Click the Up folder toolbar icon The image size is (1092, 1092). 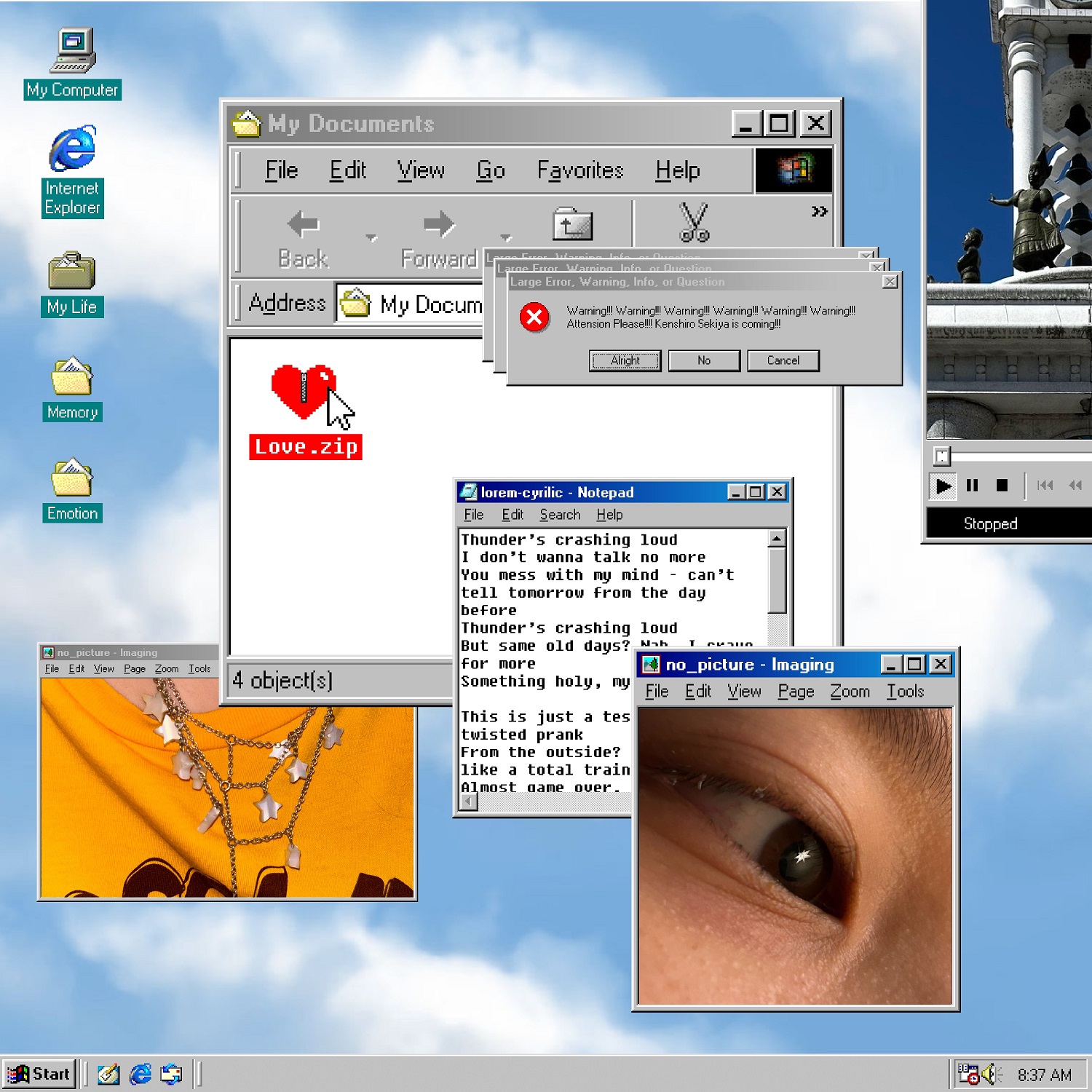click(572, 224)
